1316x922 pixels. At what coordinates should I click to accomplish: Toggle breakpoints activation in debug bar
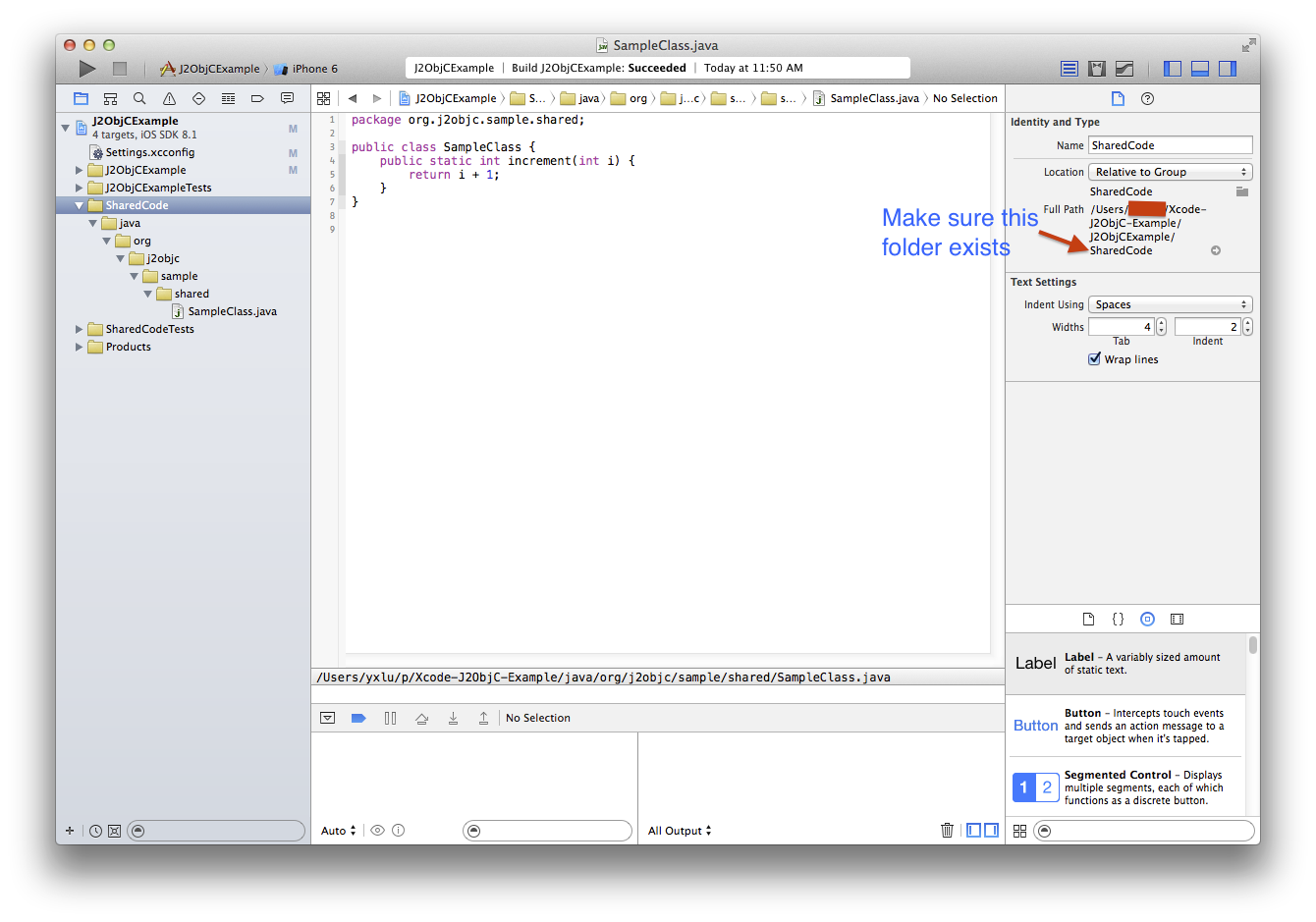[358, 718]
